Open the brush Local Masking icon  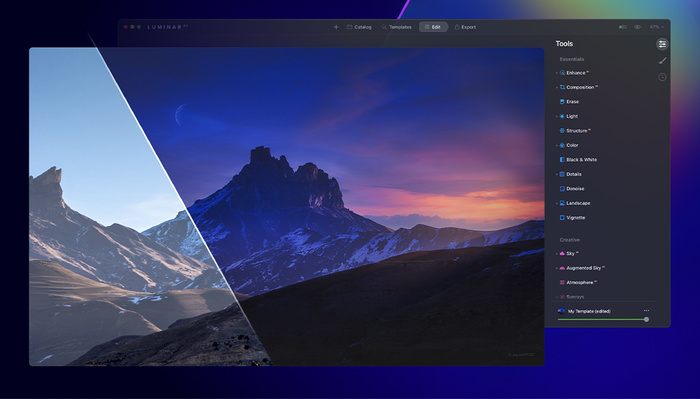click(662, 60)
